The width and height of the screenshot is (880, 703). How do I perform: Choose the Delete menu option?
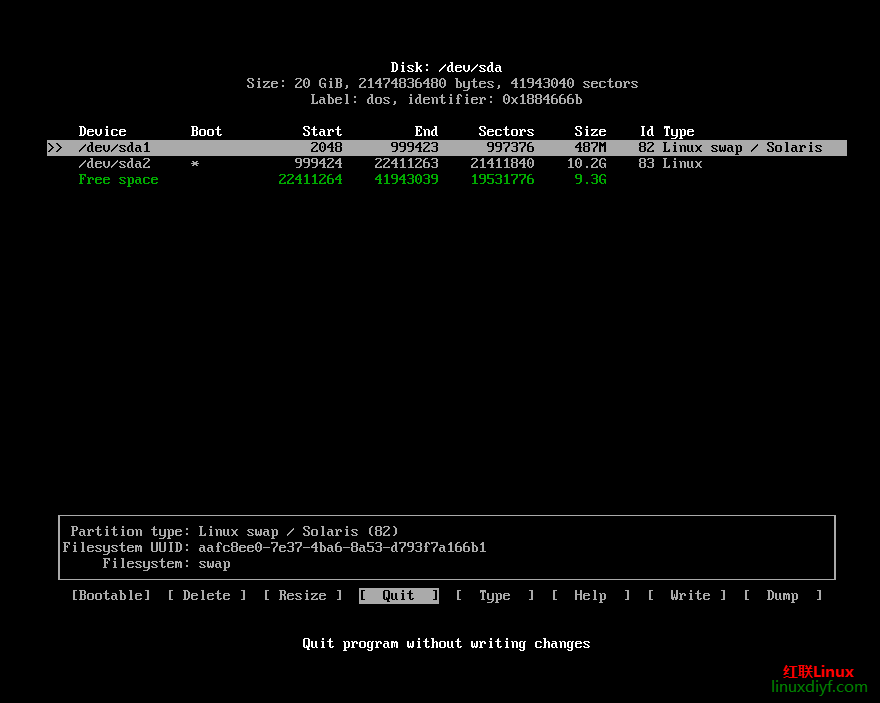[x=206, y=595]
